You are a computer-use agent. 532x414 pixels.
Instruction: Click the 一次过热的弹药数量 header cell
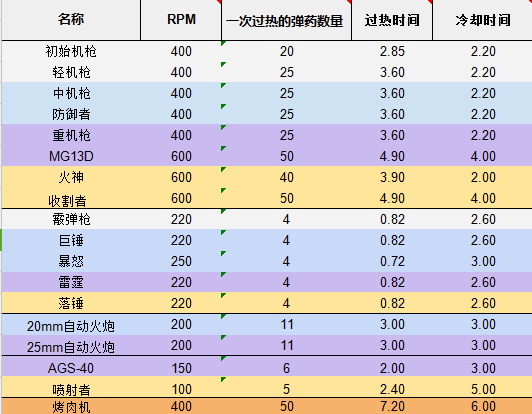pyautogui.click(x=286, y=20)
